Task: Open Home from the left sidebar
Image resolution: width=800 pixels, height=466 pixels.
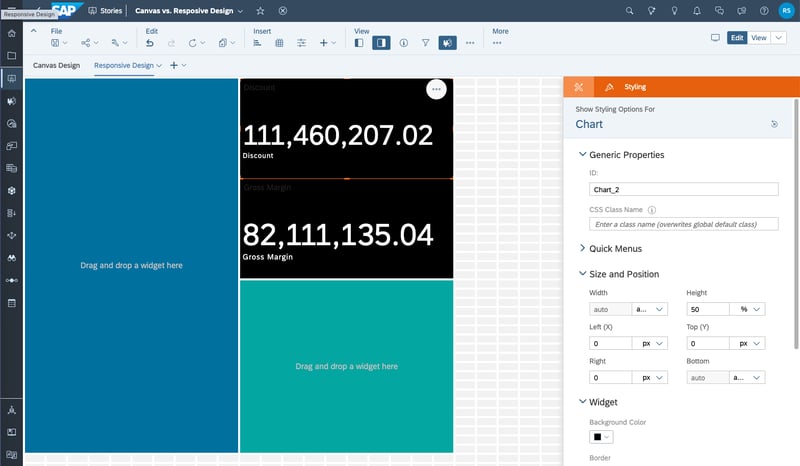Action: pyautogui.click(x=11, y=34)
